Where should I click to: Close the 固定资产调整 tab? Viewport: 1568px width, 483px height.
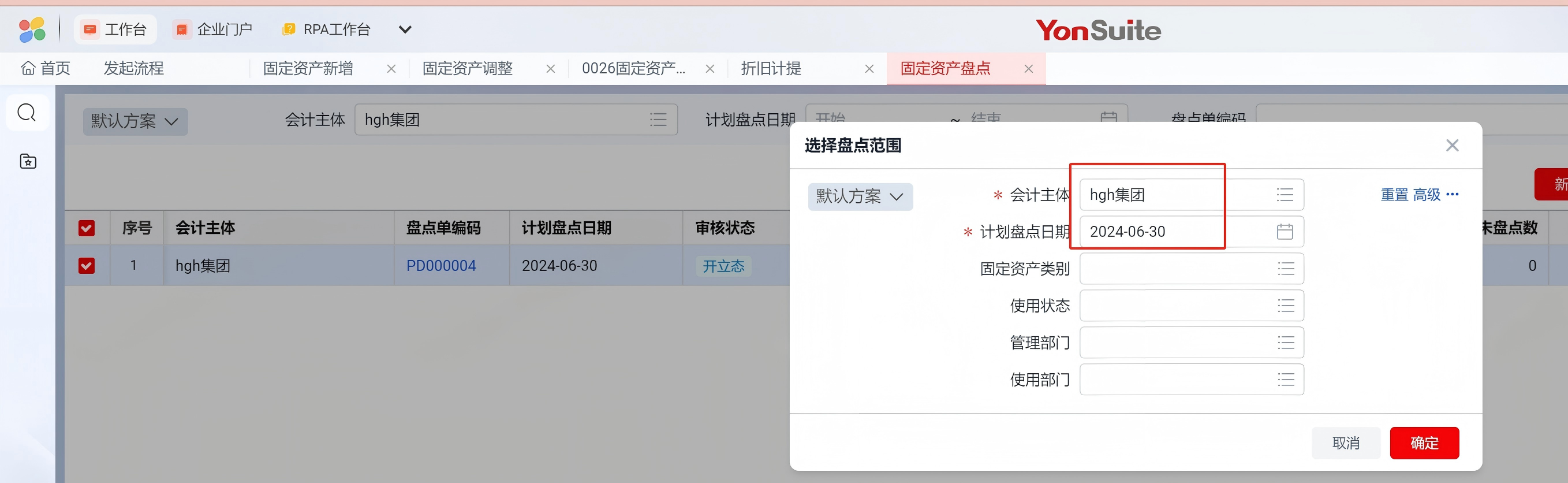click(550, 69)
